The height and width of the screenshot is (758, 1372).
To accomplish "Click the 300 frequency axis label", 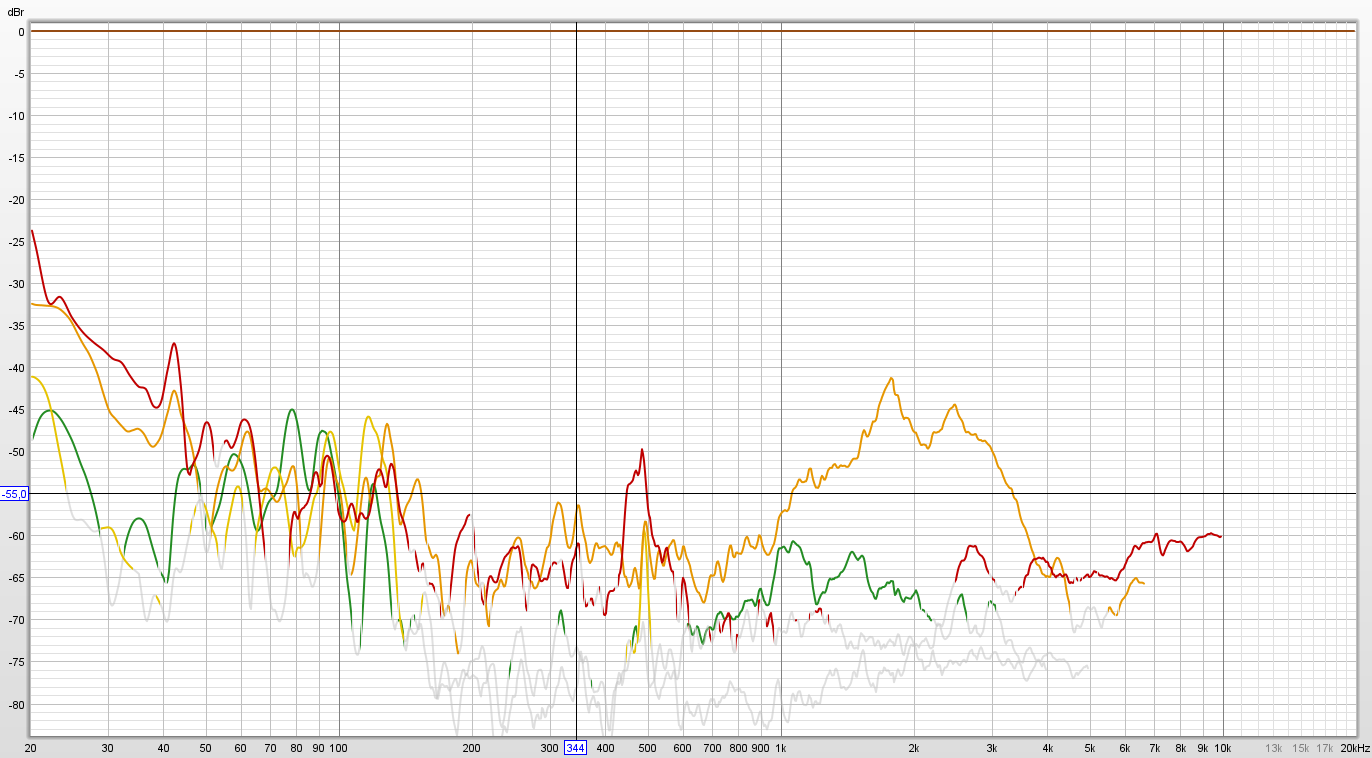I will (x=550, y=748).
